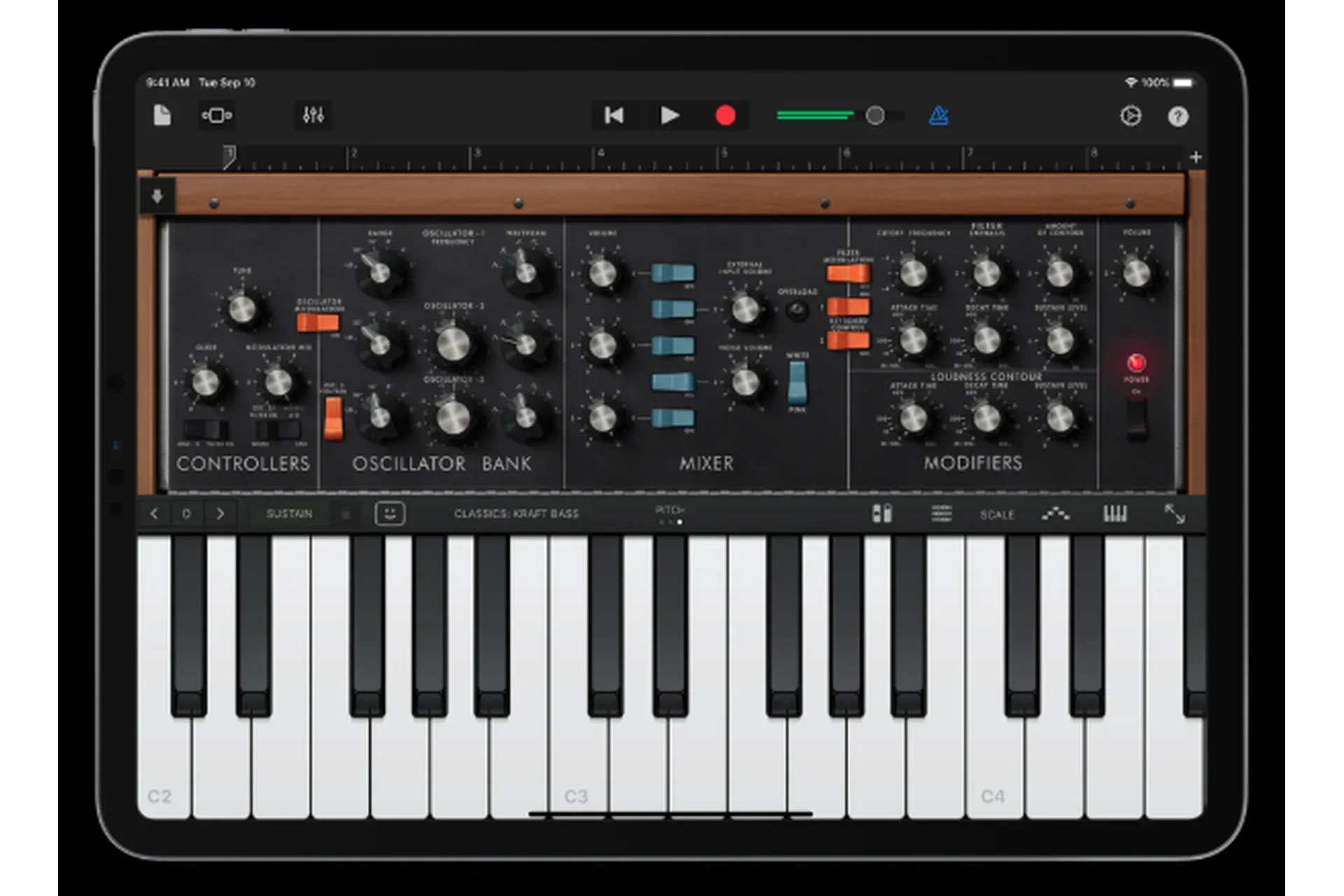The height and width of the screenshot is (896, 1344).
Task: Click the Oscillator 1 Waveform knob
Action: click(x=525, y=272)
